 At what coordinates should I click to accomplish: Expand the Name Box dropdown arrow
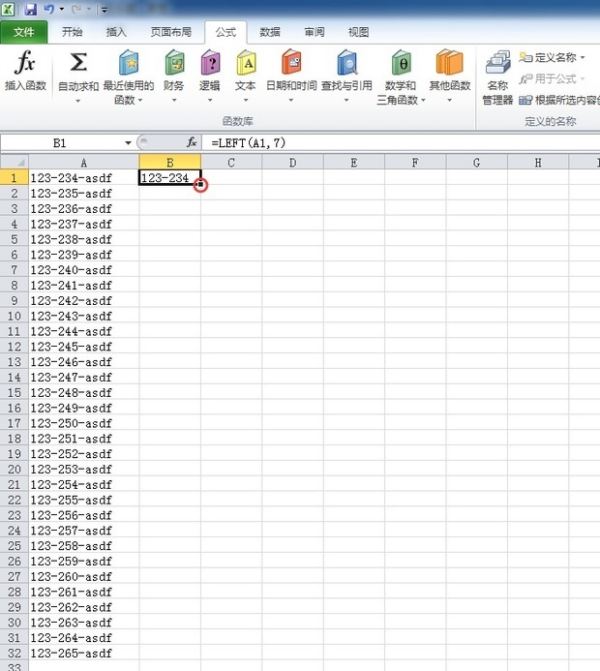click(128, 143)
